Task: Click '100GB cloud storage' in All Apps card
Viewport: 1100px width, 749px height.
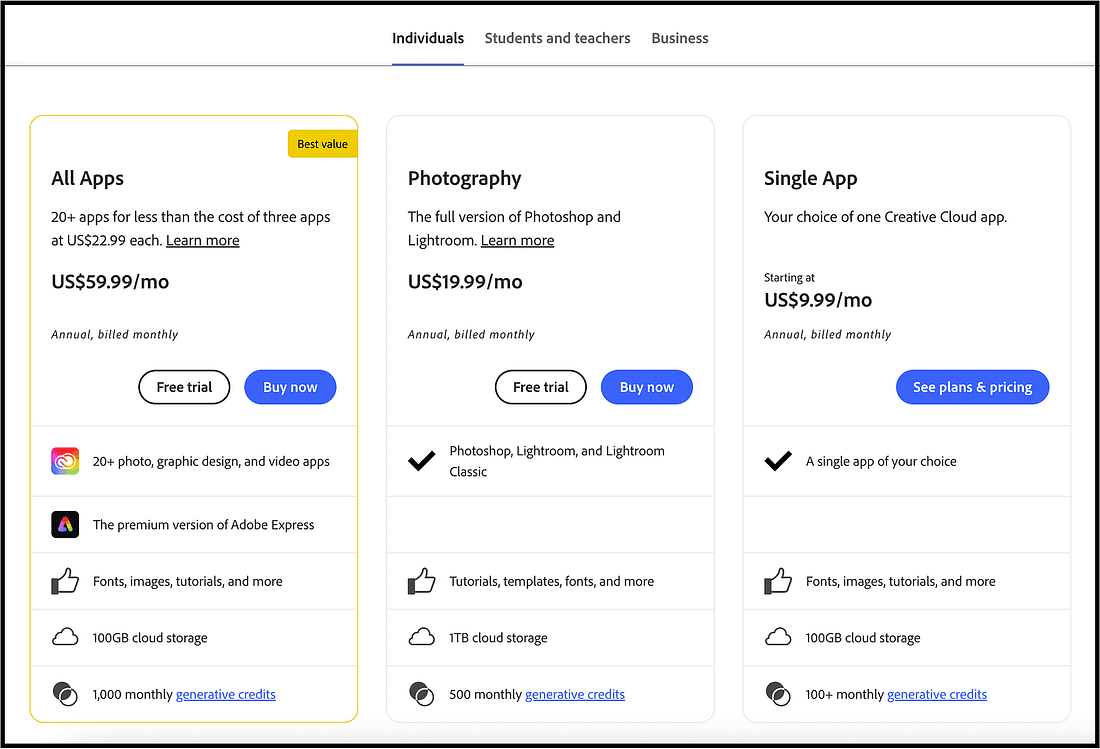Action: point(150,638)
